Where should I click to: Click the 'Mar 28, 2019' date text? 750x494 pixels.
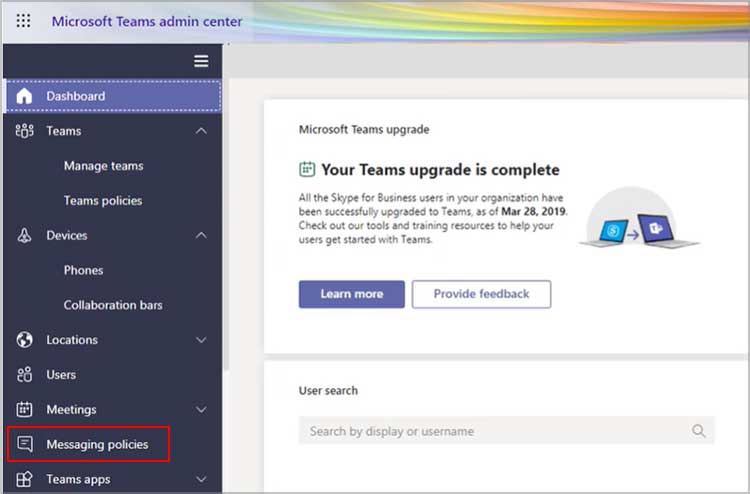533,211
